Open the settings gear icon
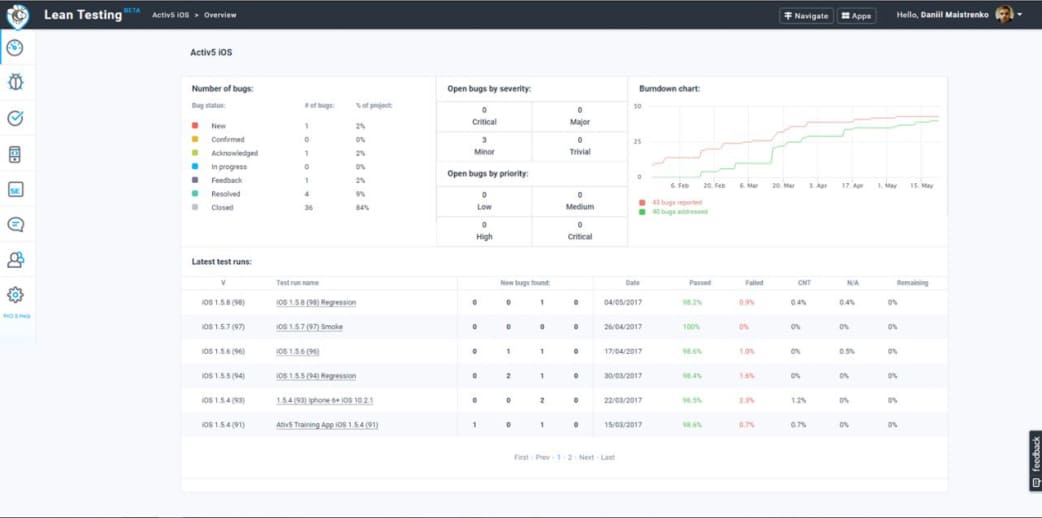The height and width of the screenshot is (518, 1042). point(15,295)
